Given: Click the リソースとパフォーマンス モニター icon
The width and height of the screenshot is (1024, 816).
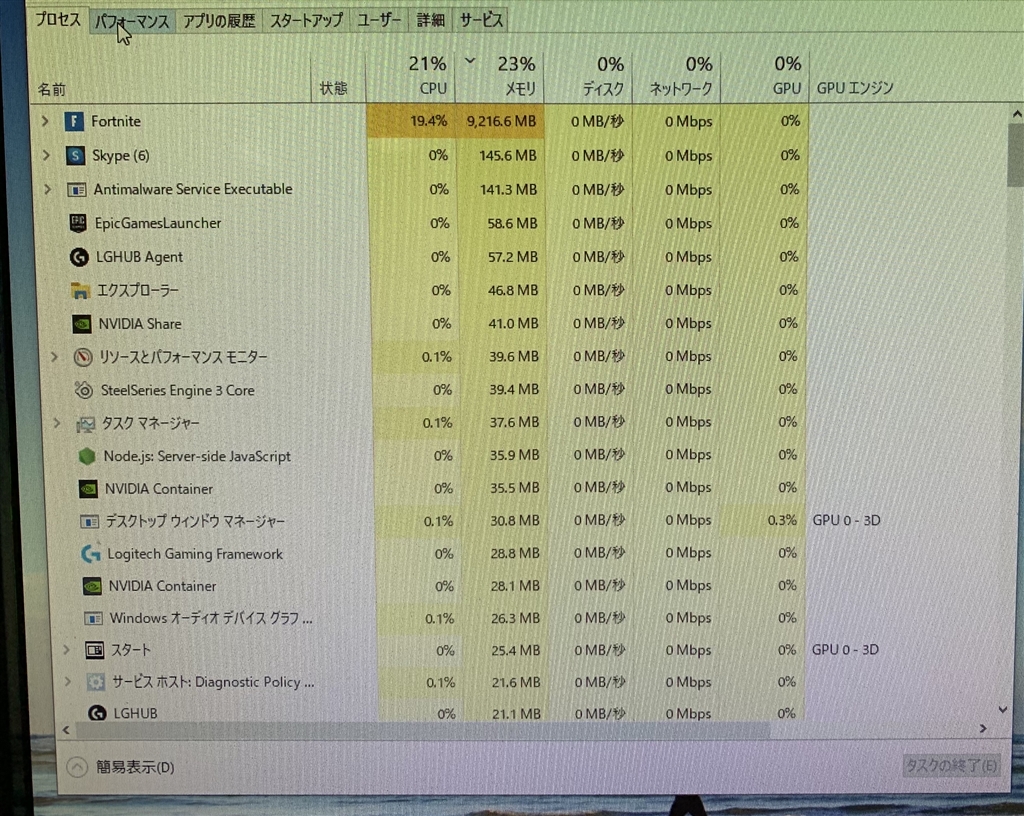Looking at the screenshot, I should [x=83, y=357].
